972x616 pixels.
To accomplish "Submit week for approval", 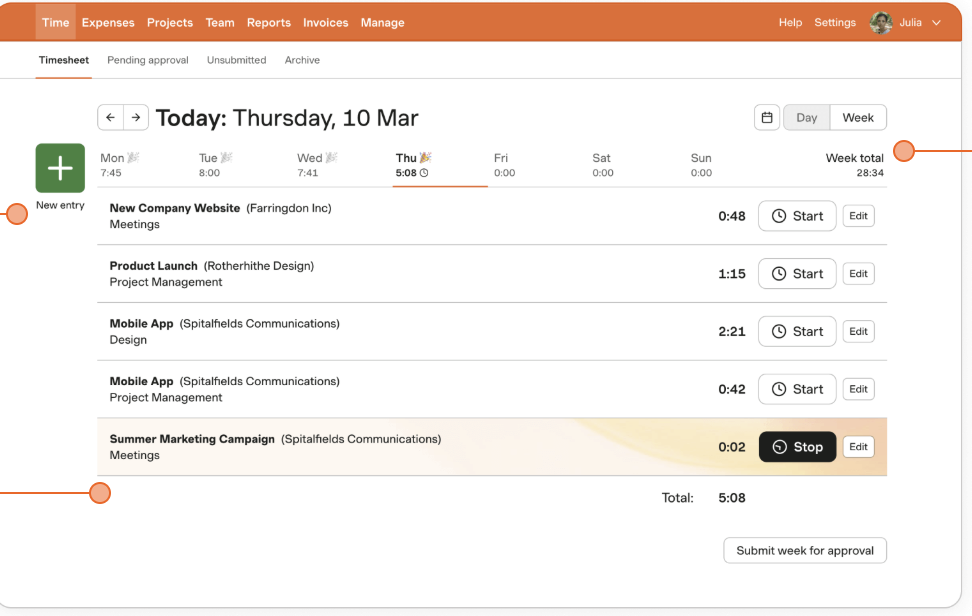I will (804, 550).
